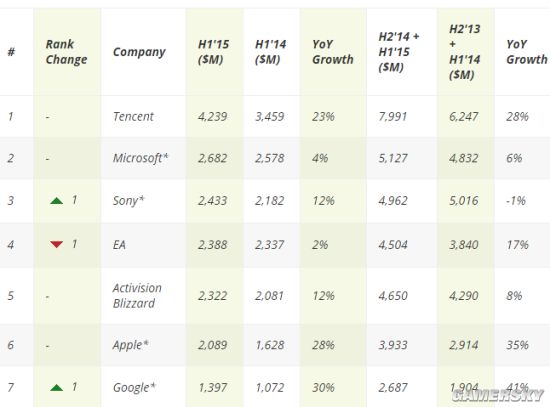The image size is (550, 407).
Task: Click the green up arrow in Sony row
Action: point(56,201)
